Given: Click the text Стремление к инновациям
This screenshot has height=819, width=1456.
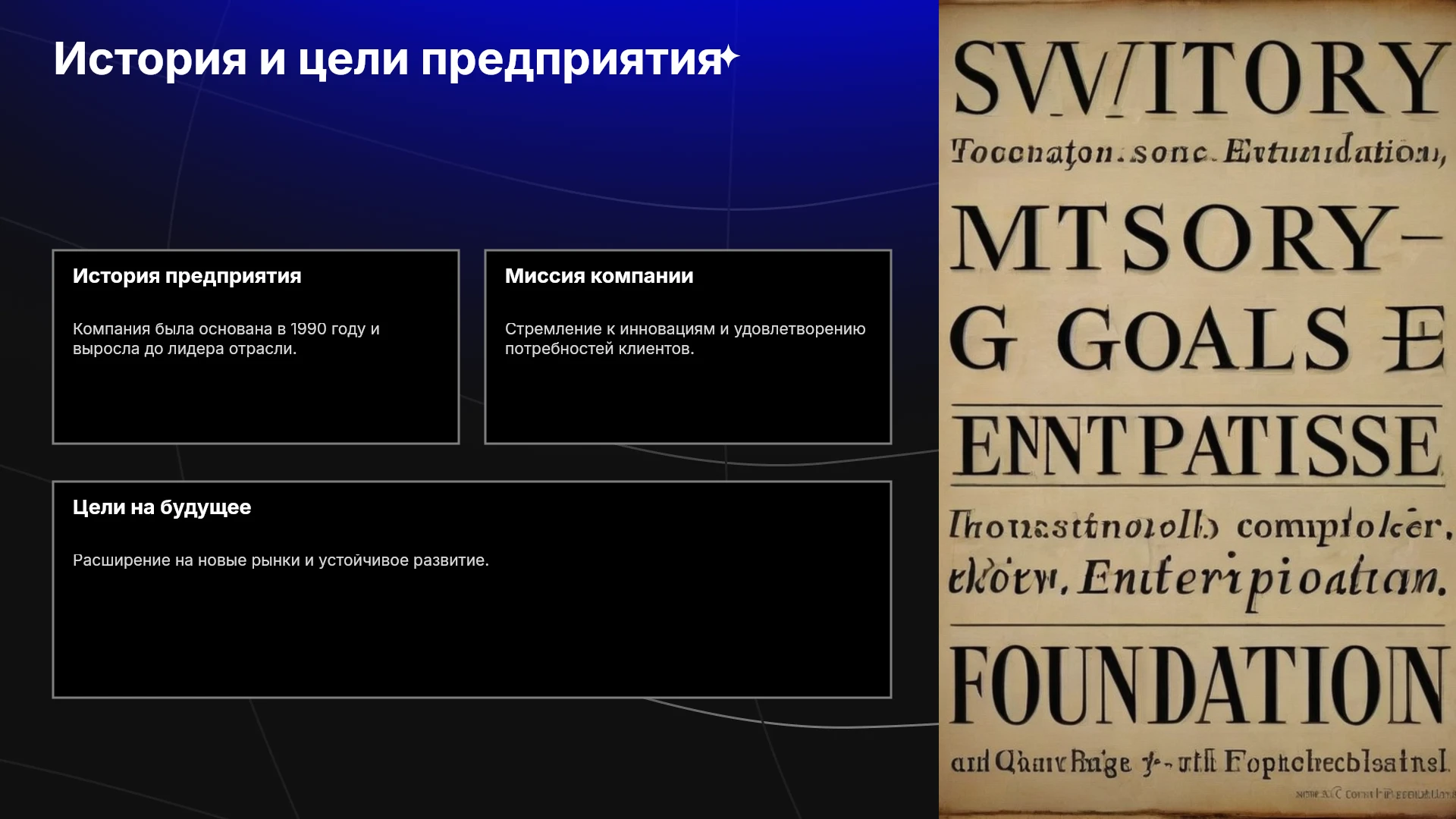Looking at the screenshot, I should (685, 339).
